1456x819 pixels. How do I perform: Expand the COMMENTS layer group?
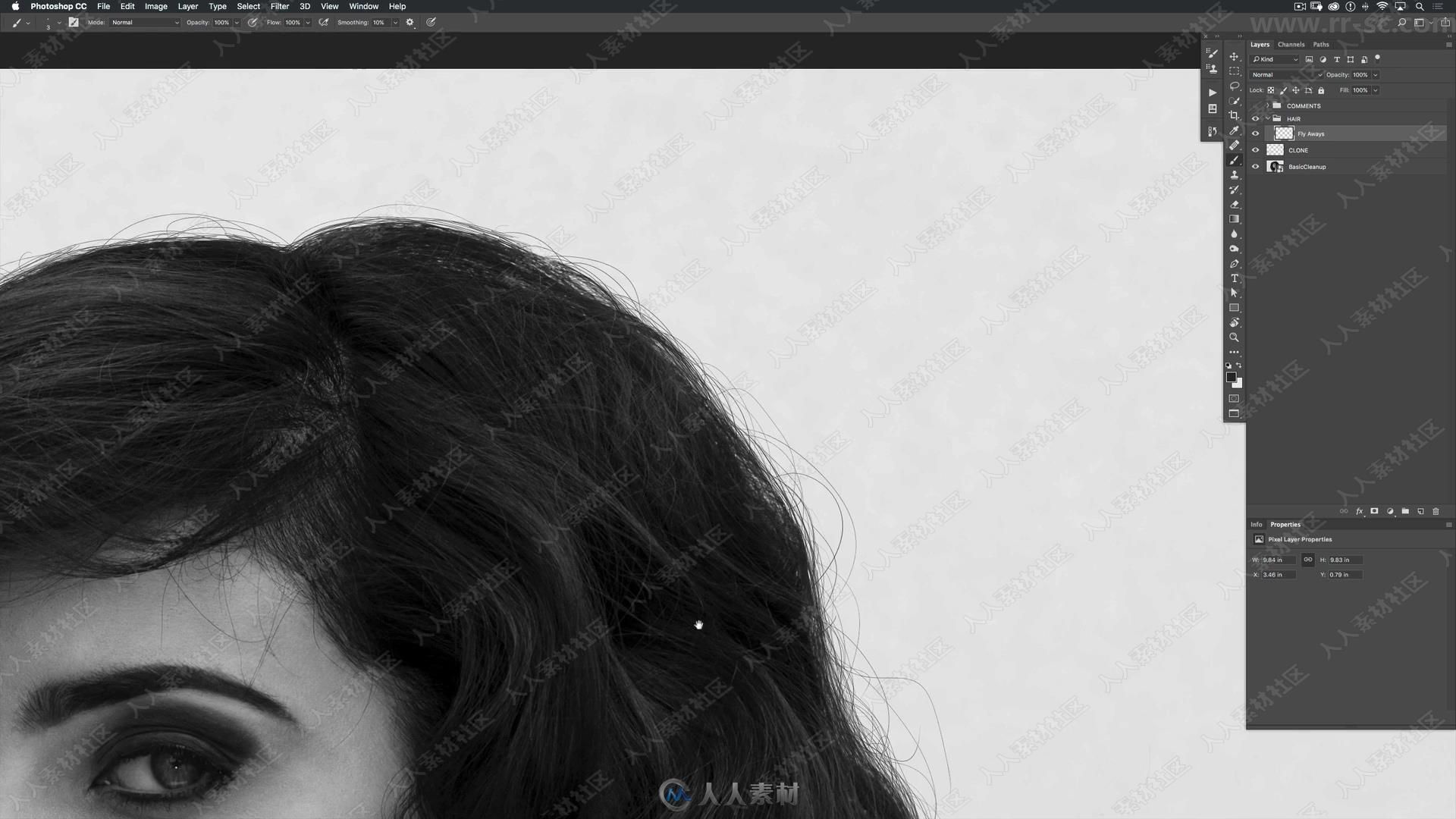click(x=1265, y=106)
